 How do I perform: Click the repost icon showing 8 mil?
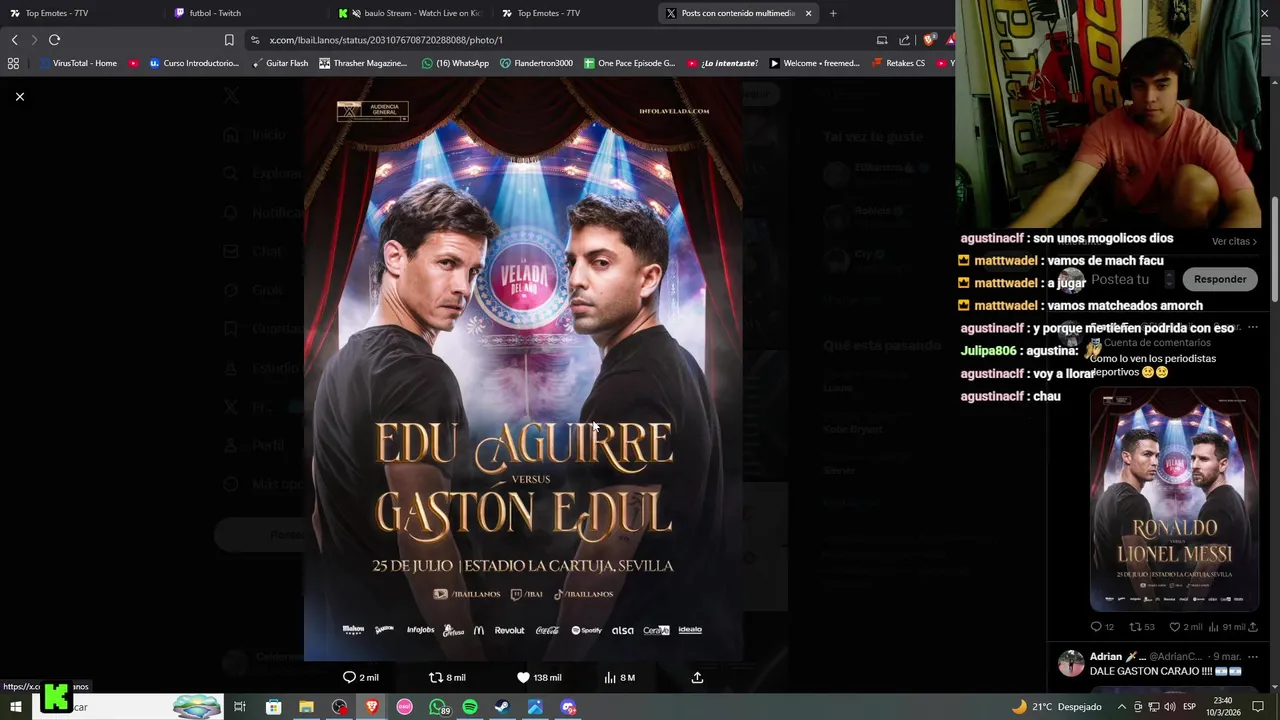[x=447, y=677]
